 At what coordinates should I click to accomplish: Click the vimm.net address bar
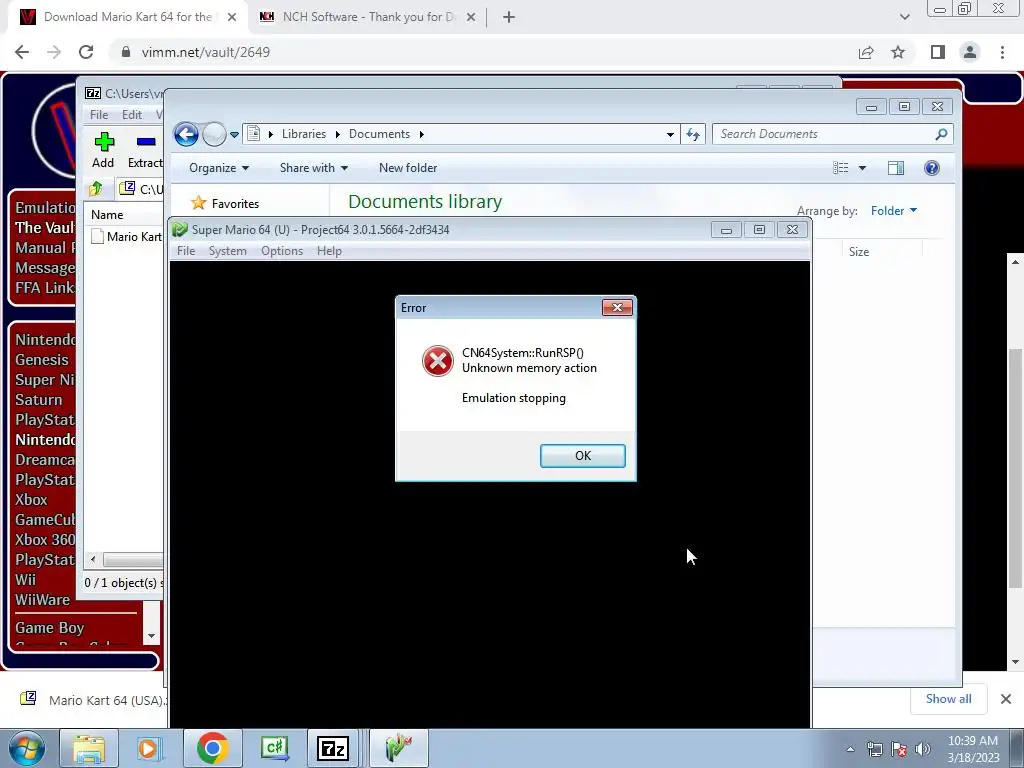coord(483,52)
